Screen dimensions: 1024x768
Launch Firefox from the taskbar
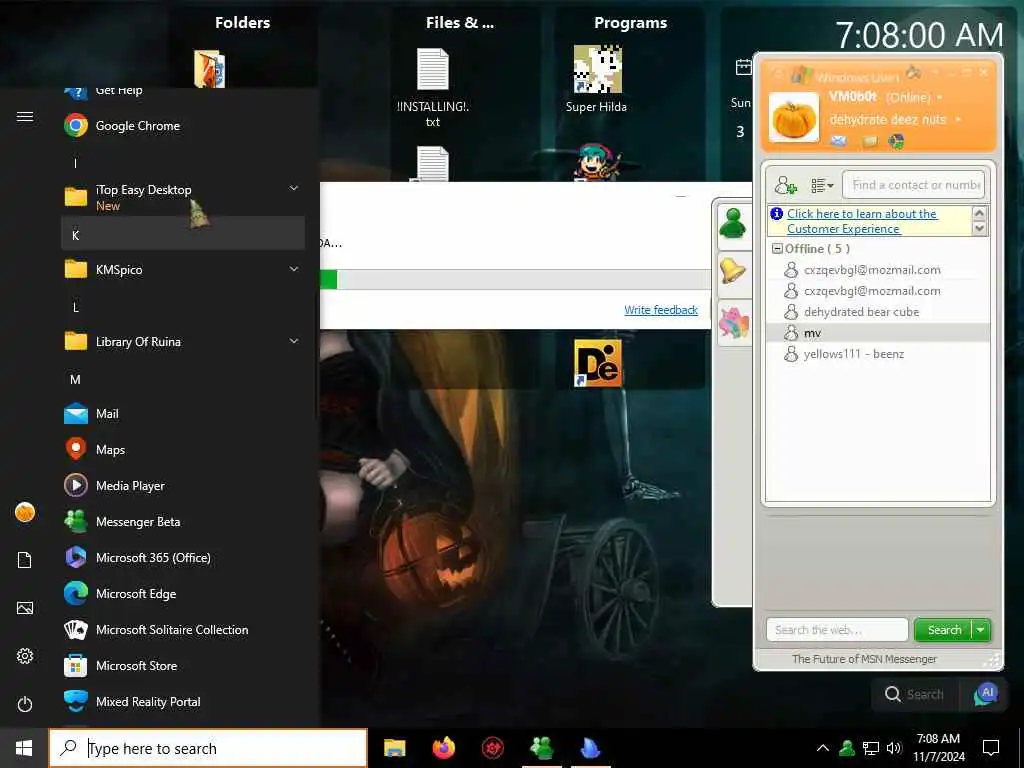[x=443, y=748]
